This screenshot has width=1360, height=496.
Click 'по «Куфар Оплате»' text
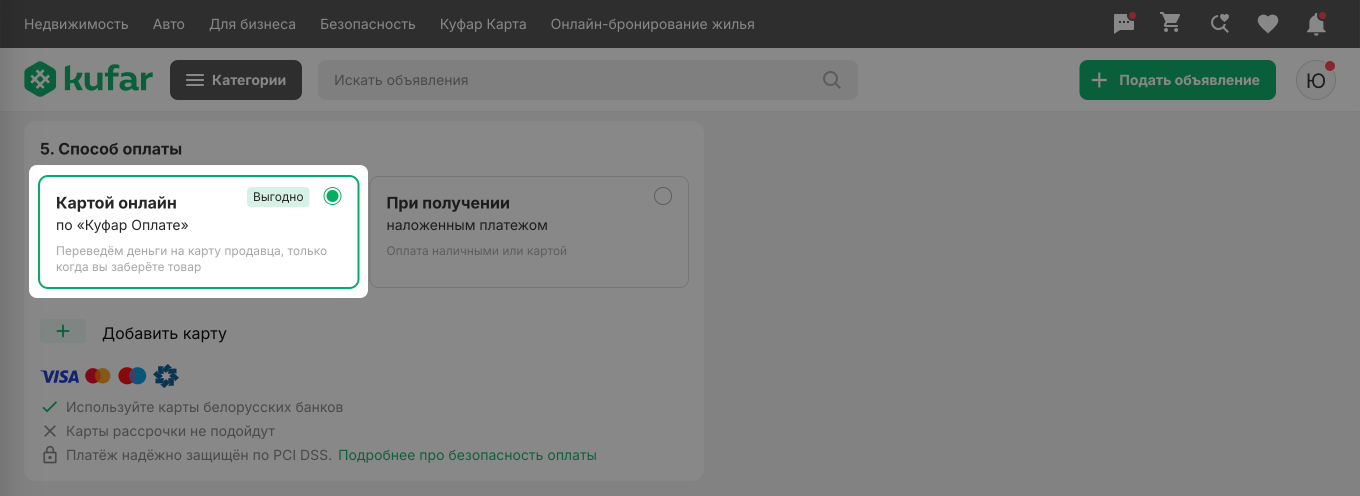coord(122,225)
